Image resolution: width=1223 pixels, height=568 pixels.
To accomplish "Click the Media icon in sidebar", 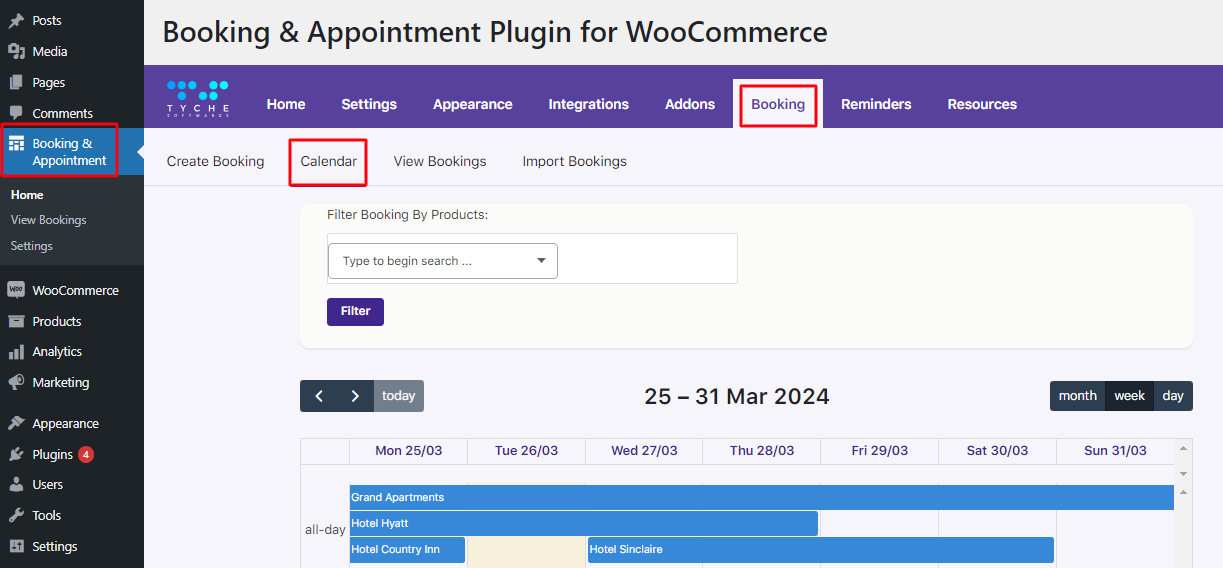I will (16, 51).
